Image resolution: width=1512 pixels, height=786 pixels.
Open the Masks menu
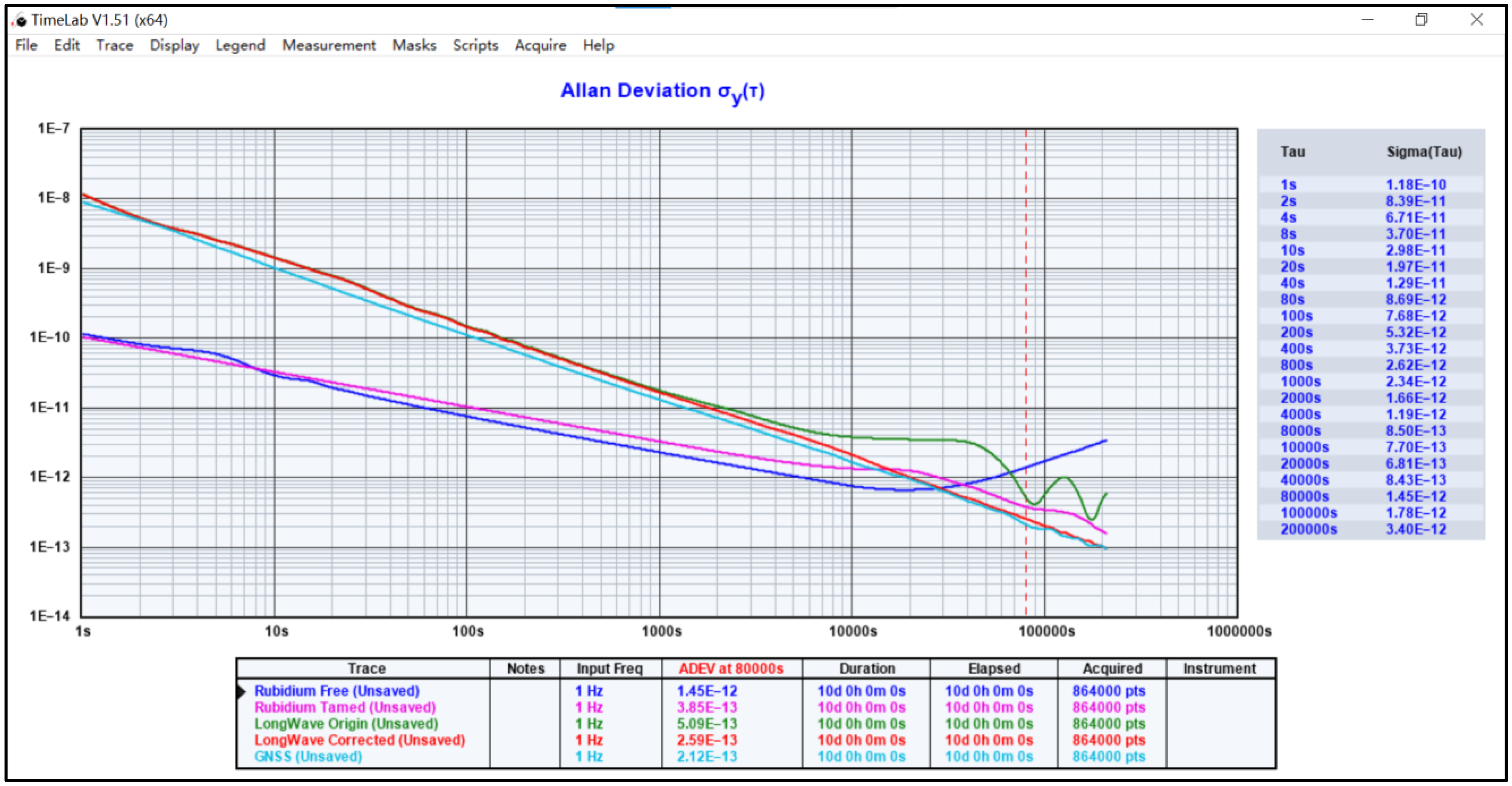point(414,45)
